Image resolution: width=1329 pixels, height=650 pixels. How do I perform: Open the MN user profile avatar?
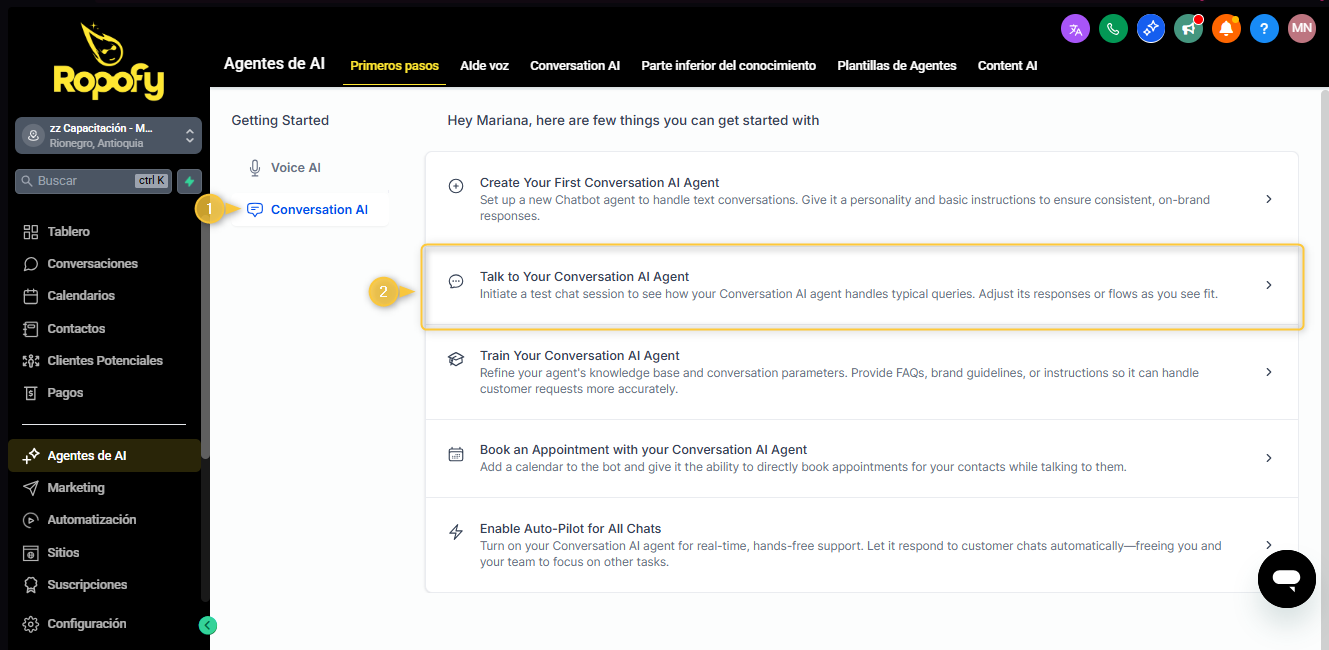pyautogui.click(x=1302, y=28)
